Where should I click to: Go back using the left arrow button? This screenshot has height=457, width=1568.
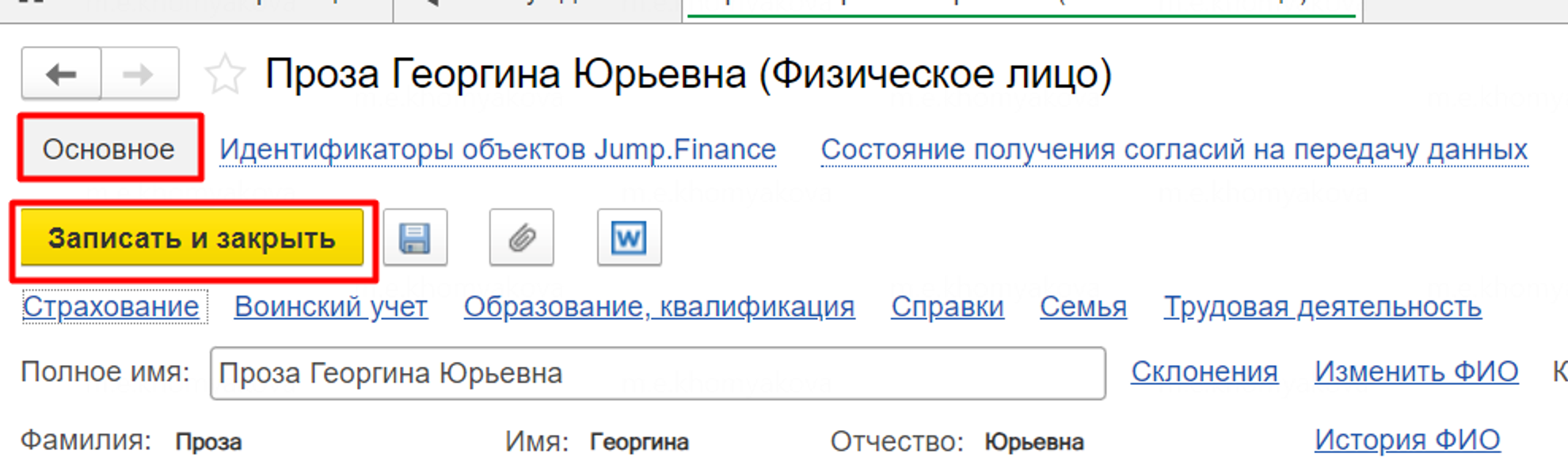pyautogui.click(x=61, y=74)
